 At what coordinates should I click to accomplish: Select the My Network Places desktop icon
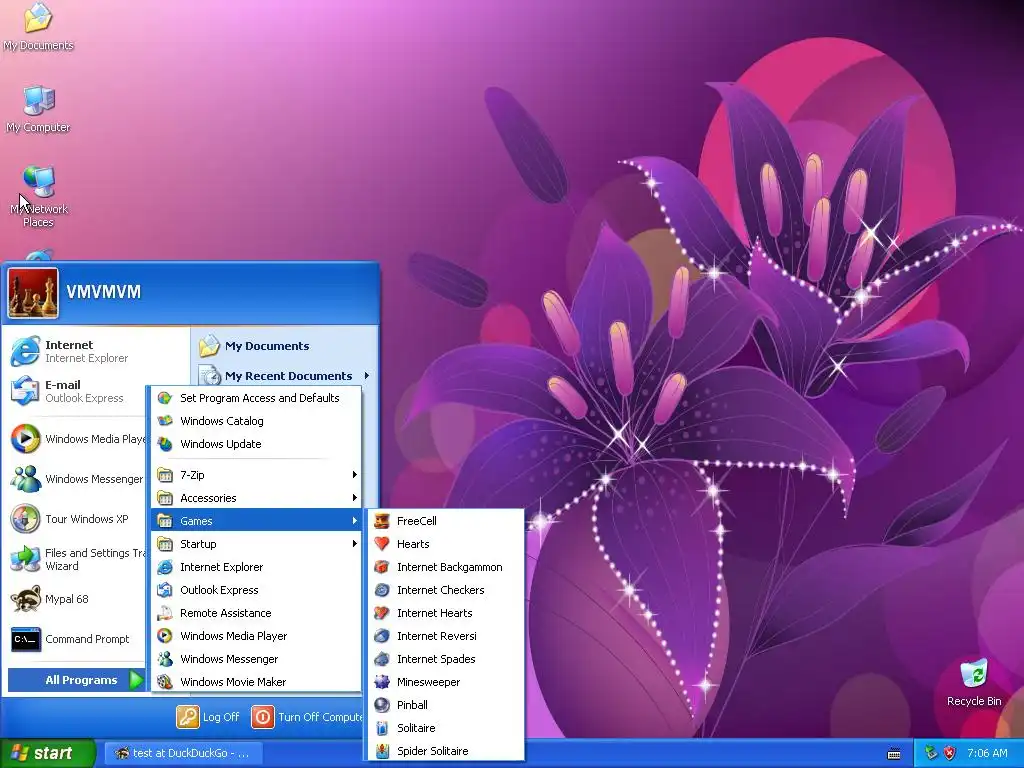38,196
